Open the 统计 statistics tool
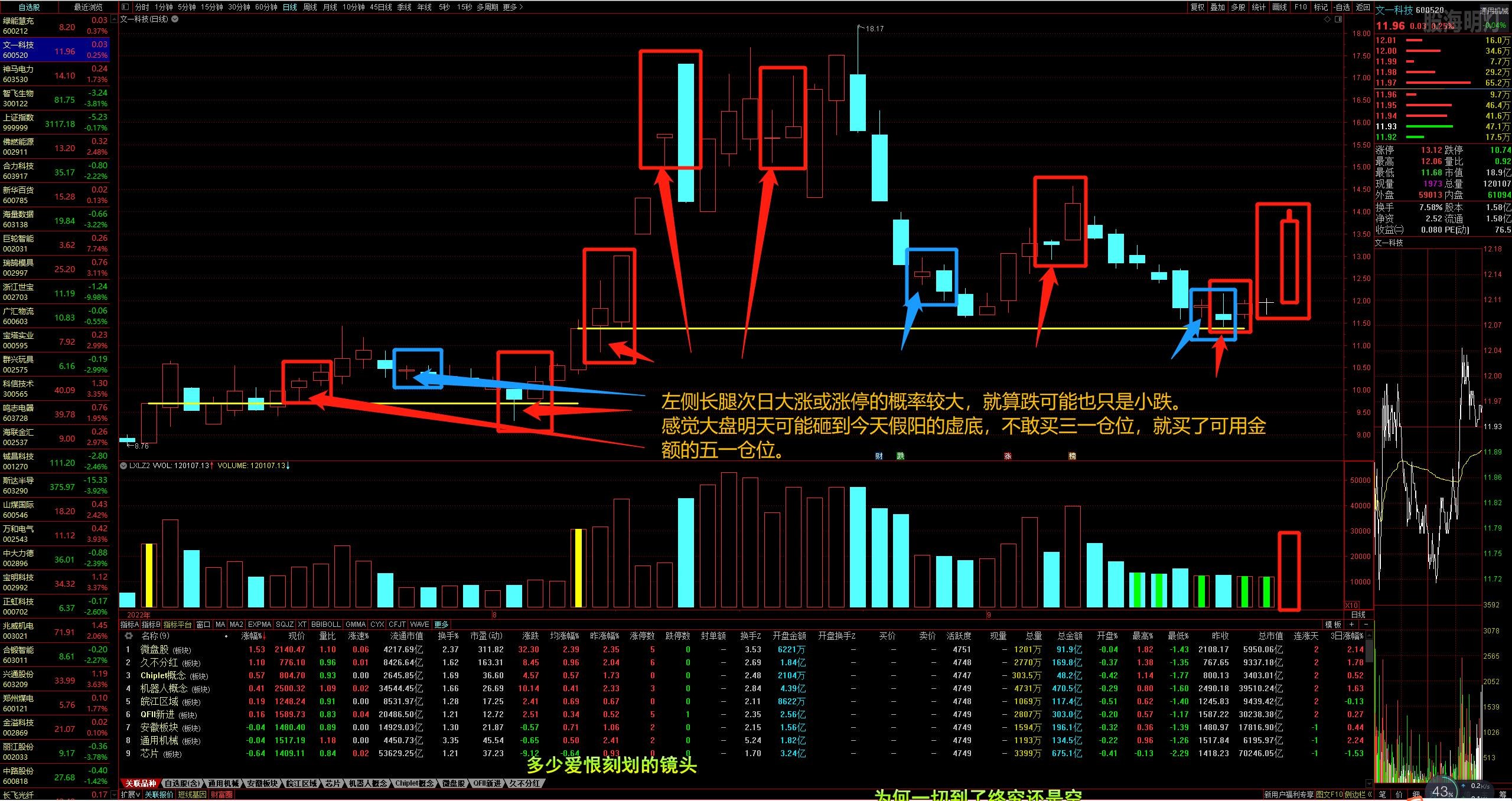 [1259, 7]
